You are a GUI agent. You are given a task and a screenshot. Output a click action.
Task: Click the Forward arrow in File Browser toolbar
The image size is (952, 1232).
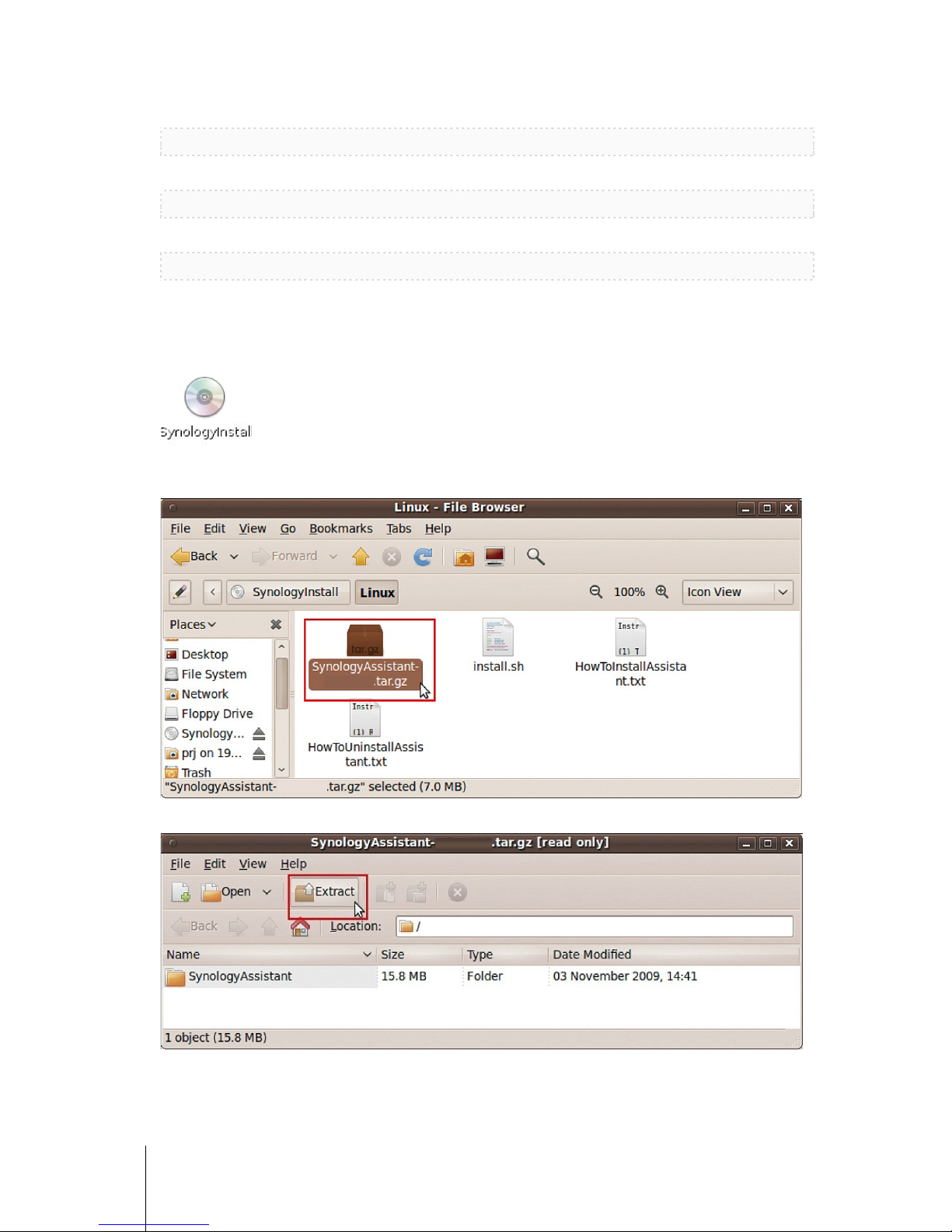(284, 557)
